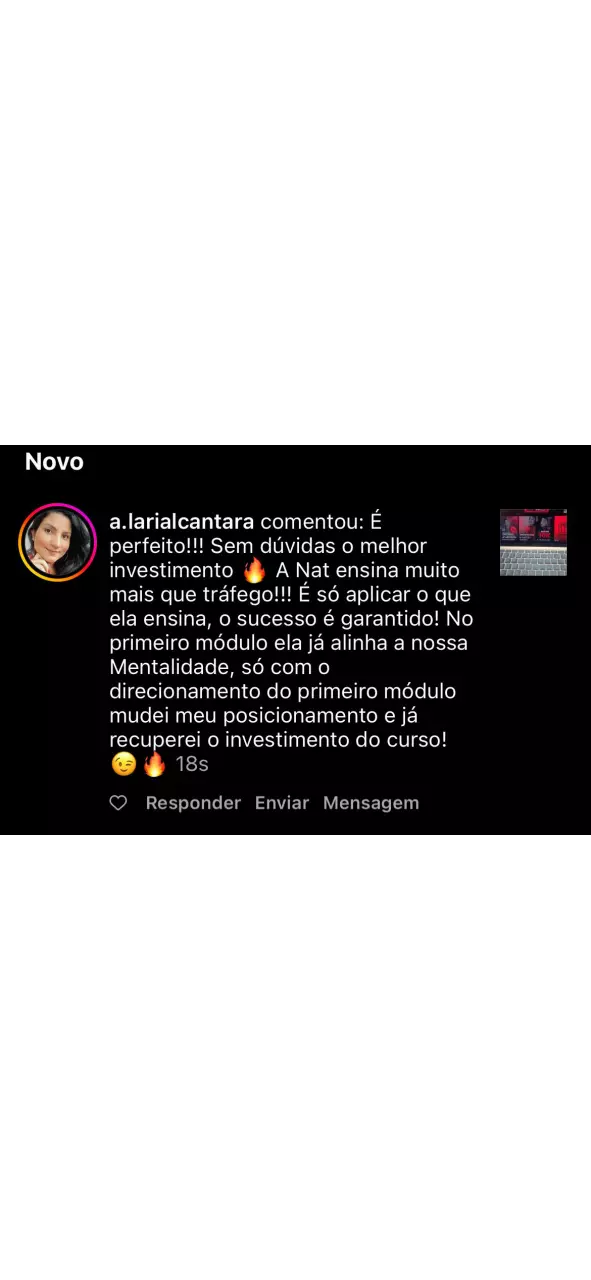Viewport: 591px width, 1280px height.
Task: Open a.larialcantara's profile picture avatar
Action: coord(57,542)
